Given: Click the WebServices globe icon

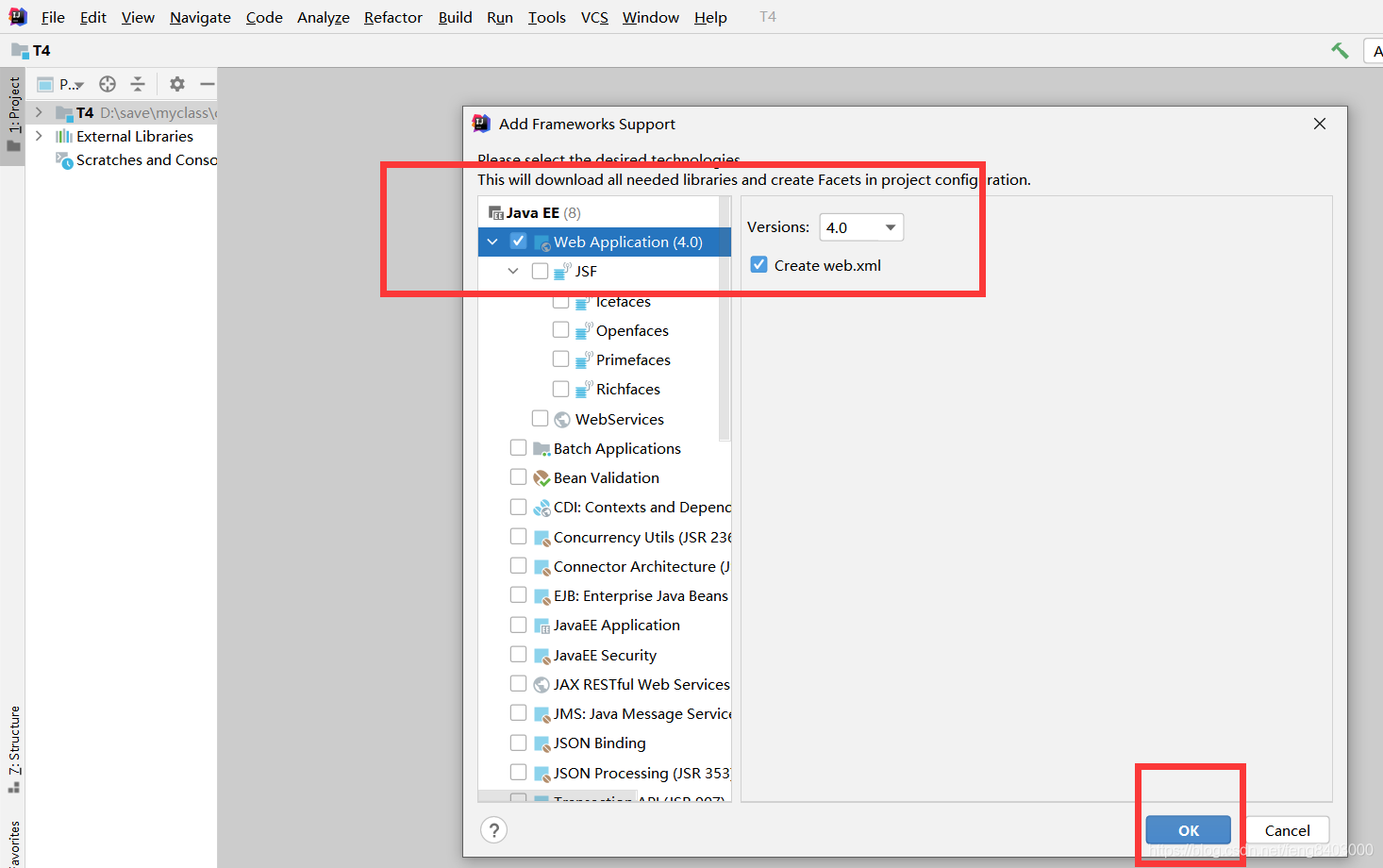Looking at the screenshot, I should [562, 419].
